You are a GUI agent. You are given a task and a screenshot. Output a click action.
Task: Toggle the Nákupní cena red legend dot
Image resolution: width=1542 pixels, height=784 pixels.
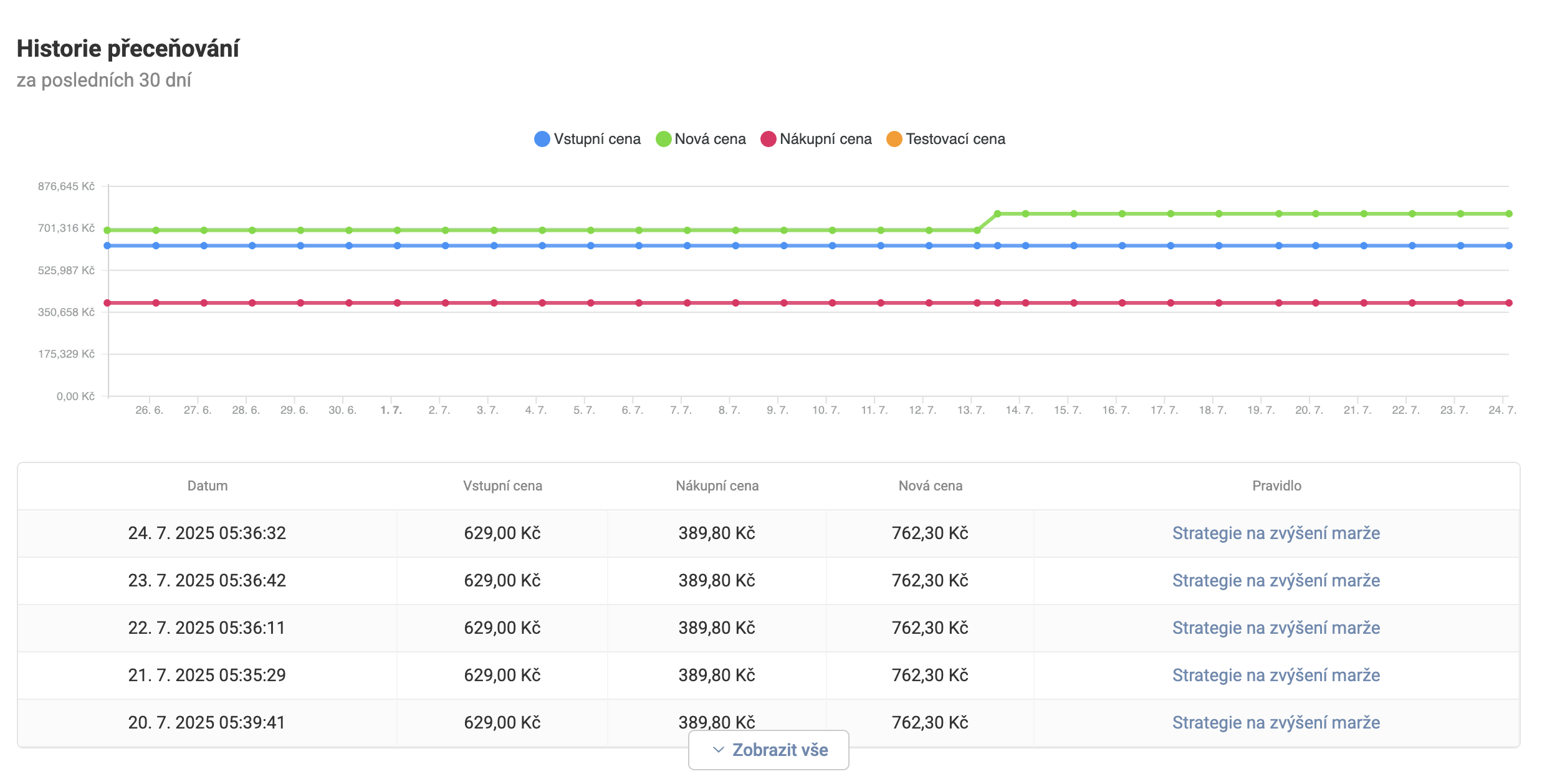click(x=768, y=139)
